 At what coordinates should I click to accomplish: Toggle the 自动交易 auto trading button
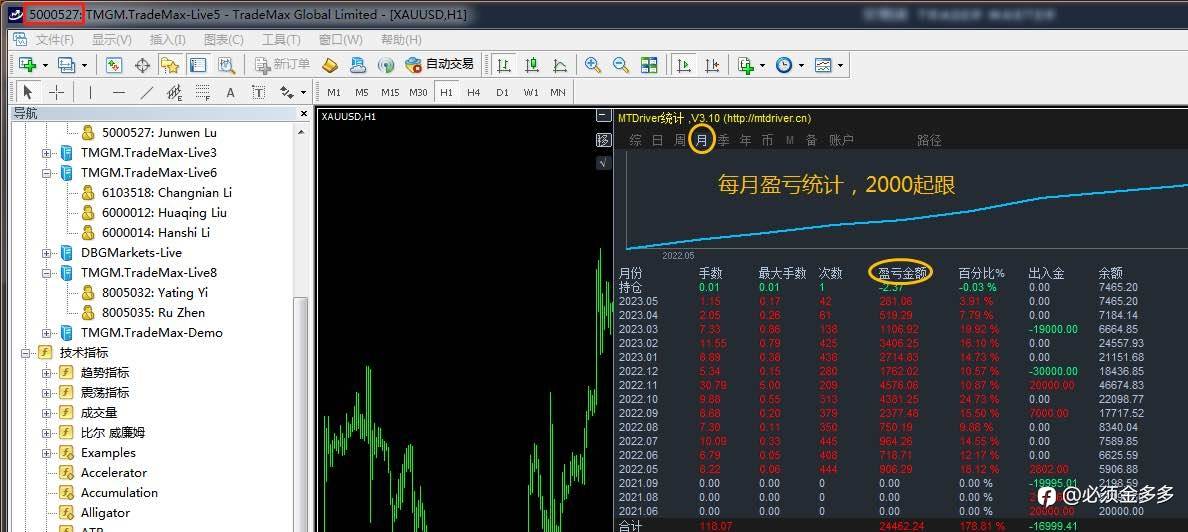point(439,65)
